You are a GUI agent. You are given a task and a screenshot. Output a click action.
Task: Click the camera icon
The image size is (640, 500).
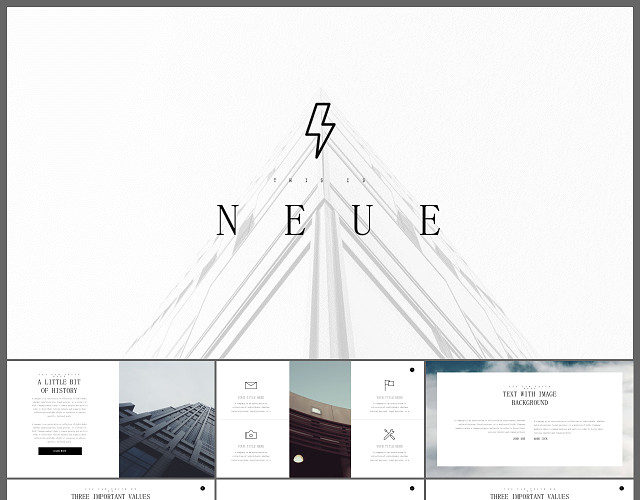point(251,434)
